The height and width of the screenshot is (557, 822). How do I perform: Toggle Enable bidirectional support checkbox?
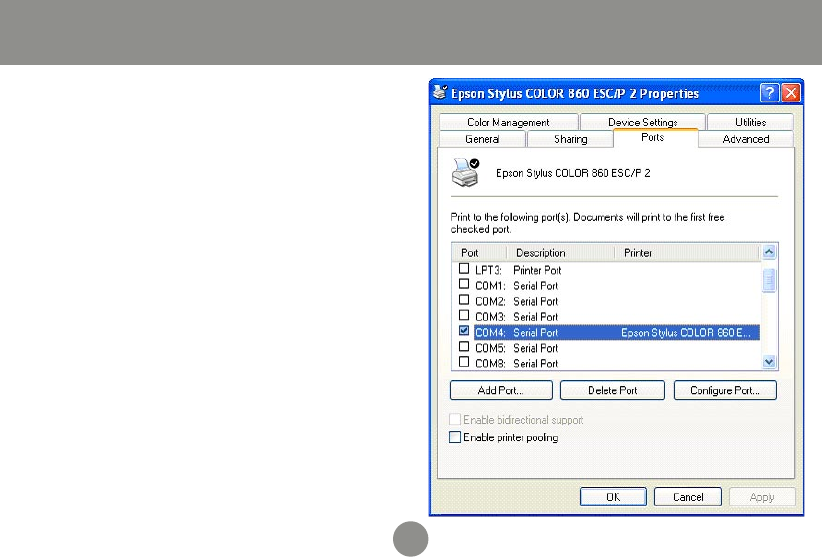pyautogui.click(x=455, y=420)
